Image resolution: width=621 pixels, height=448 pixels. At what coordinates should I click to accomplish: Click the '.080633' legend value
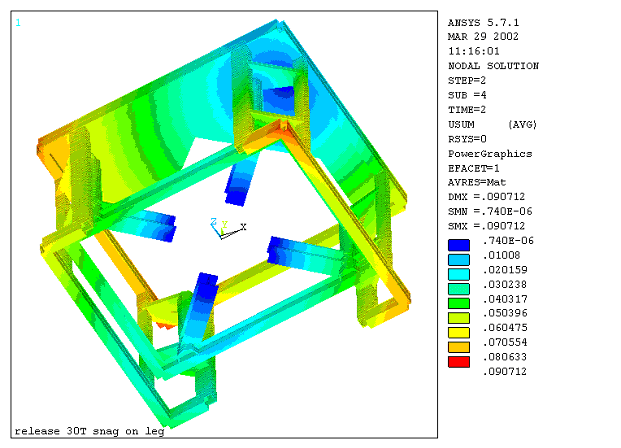(505, 357)
